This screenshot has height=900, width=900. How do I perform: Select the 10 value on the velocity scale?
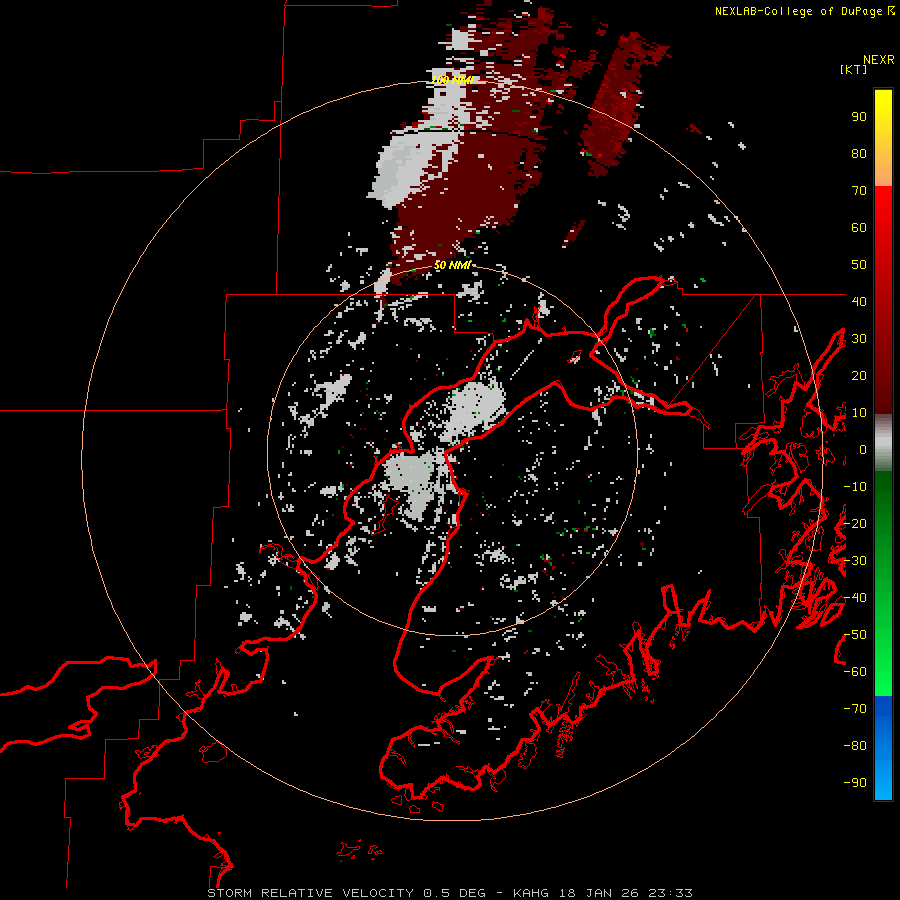(859, 413)
